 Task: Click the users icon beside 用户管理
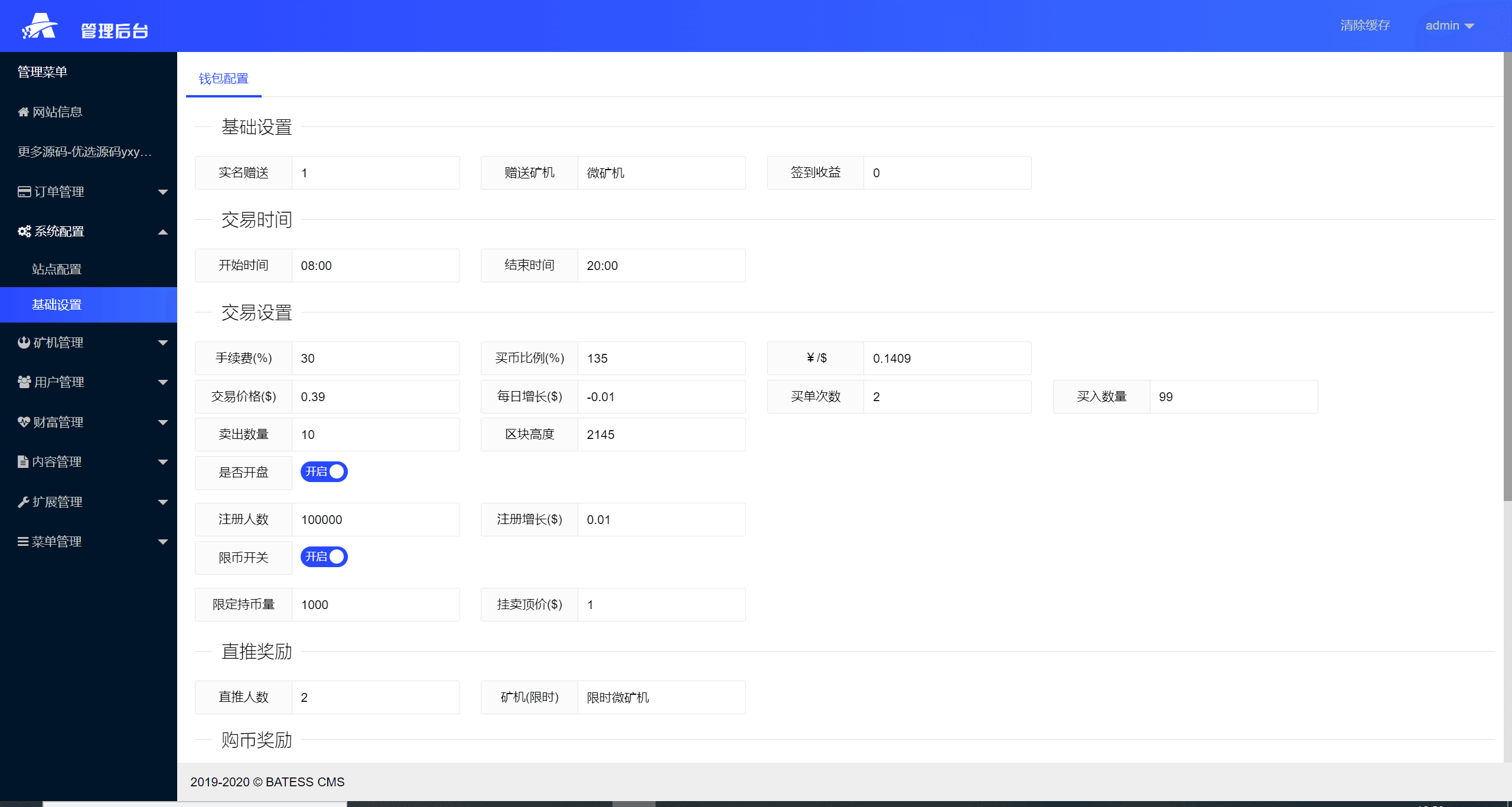tap(24, 382)
